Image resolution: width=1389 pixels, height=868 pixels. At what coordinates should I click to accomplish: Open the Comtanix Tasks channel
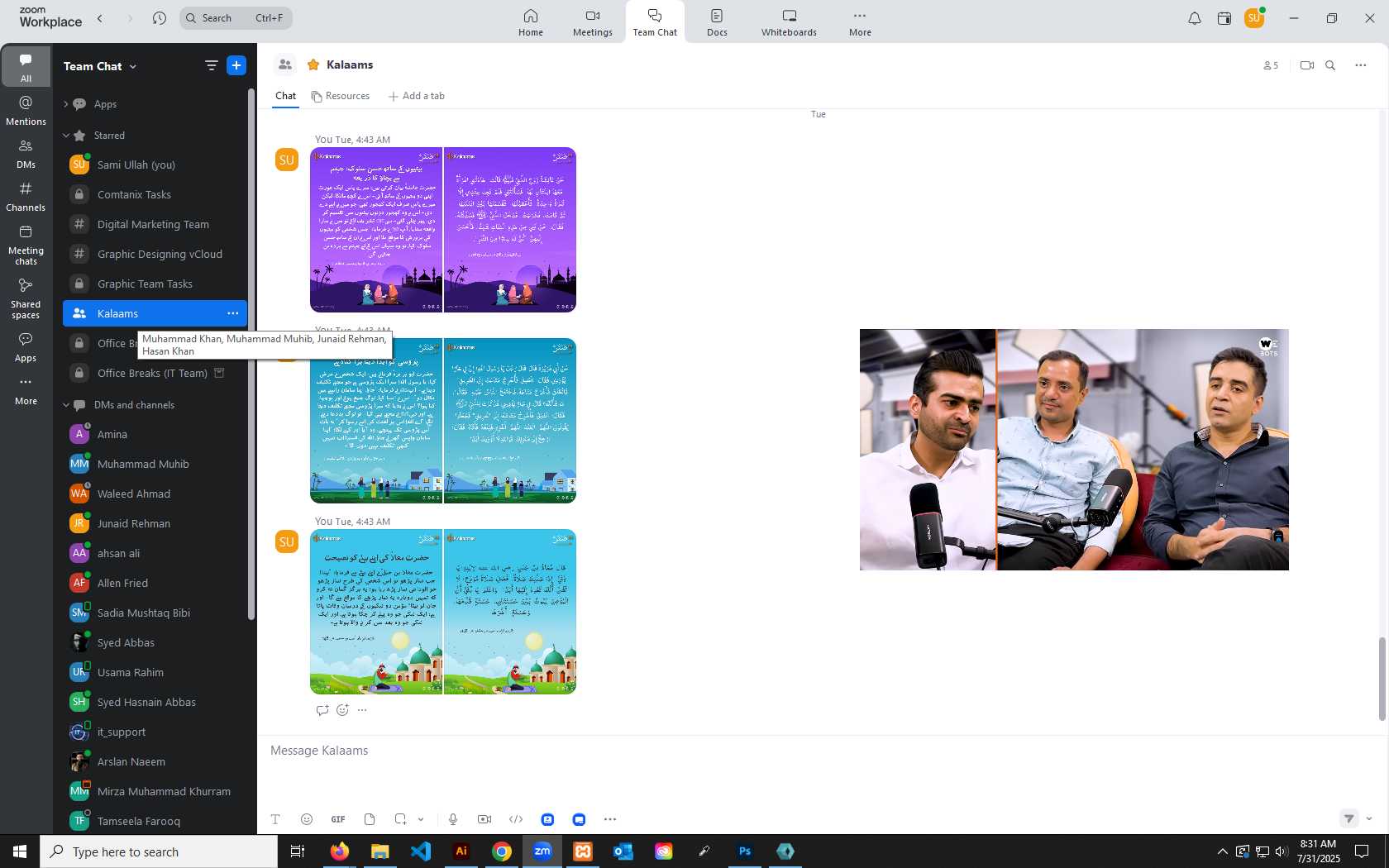click(155, 194)
